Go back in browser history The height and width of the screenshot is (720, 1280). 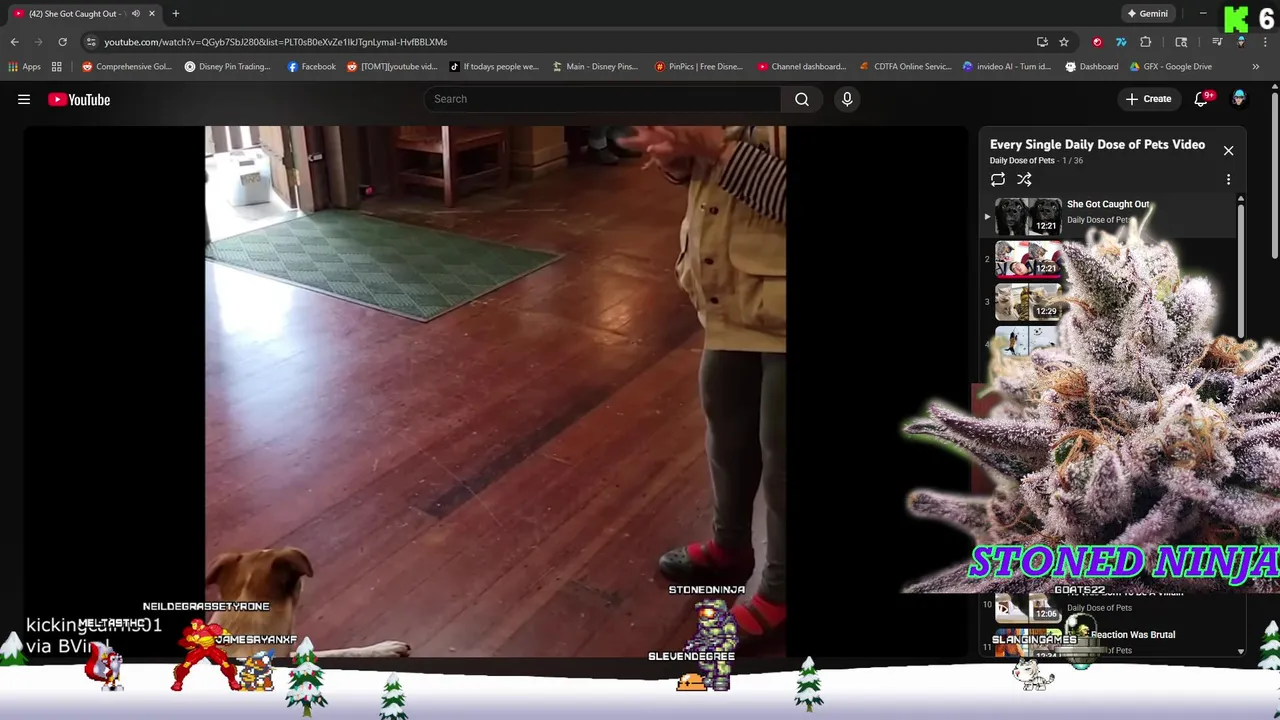coord(14,42)
